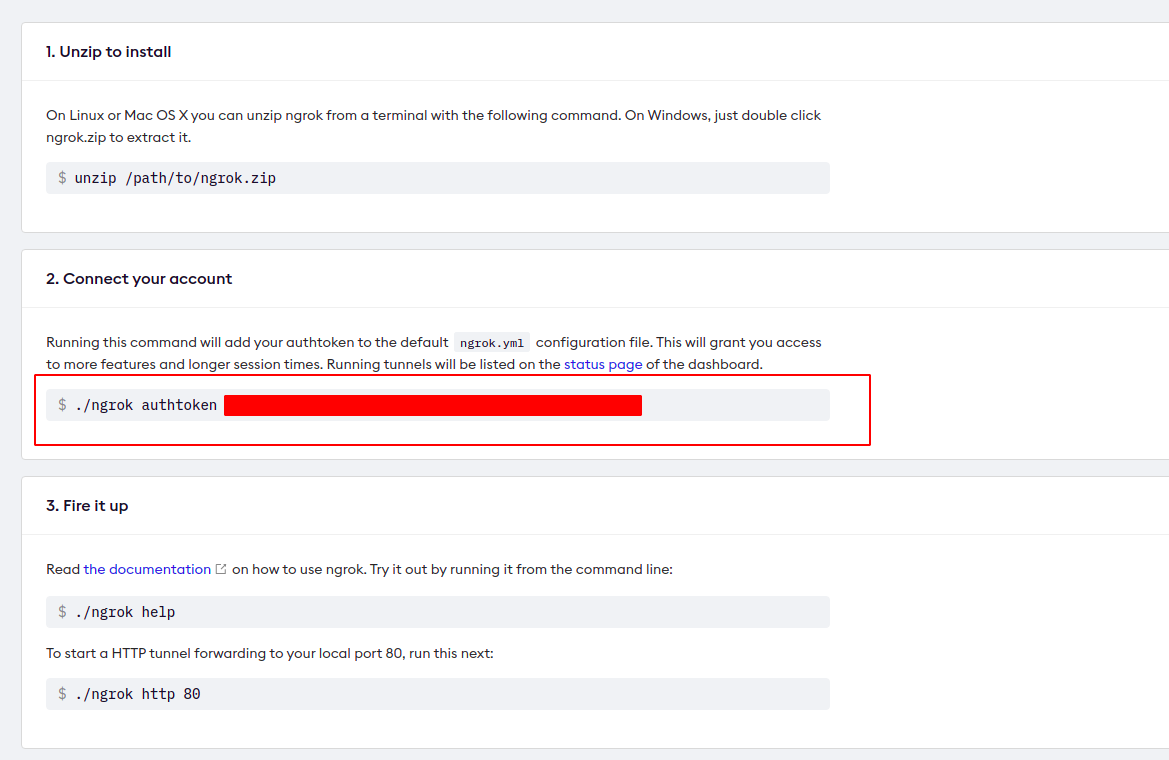This screenshot has width=1169, height=760.
Task: Click the external link icon beside the documentation
Action: pos(221,568)
